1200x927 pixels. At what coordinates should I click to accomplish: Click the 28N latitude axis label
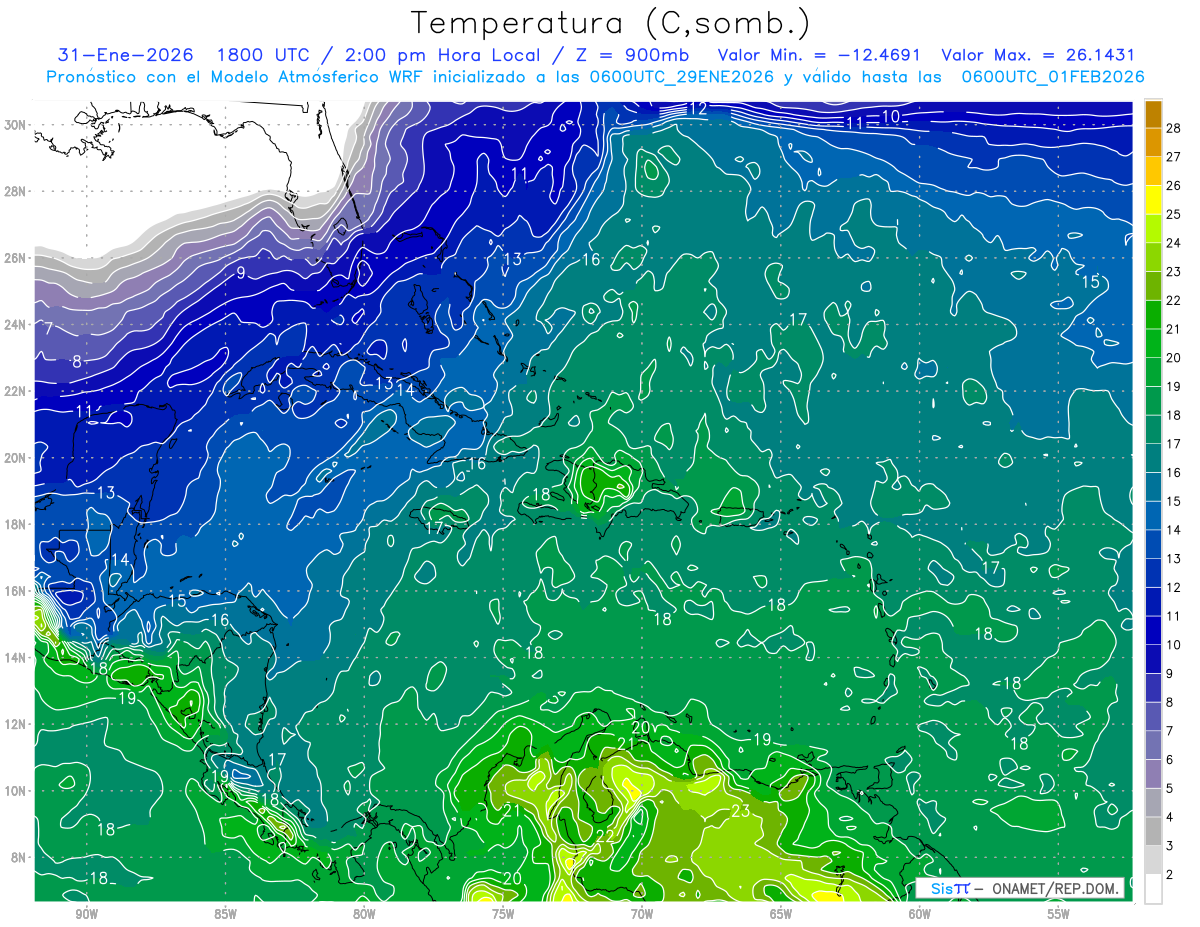pyautogui.click(x=16, y=191)
